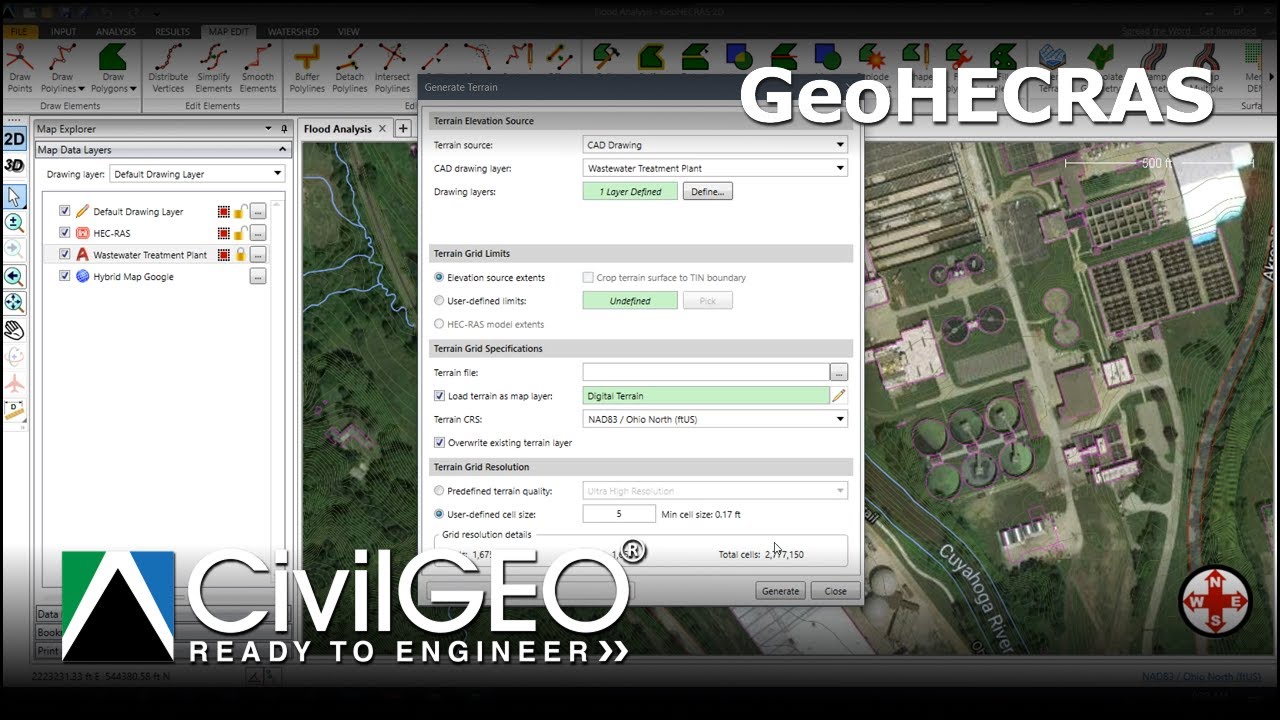Screen dimensions: 1280x720
Task: Switch to the WATERSHED ribbon tab
Action: point(293,32)
